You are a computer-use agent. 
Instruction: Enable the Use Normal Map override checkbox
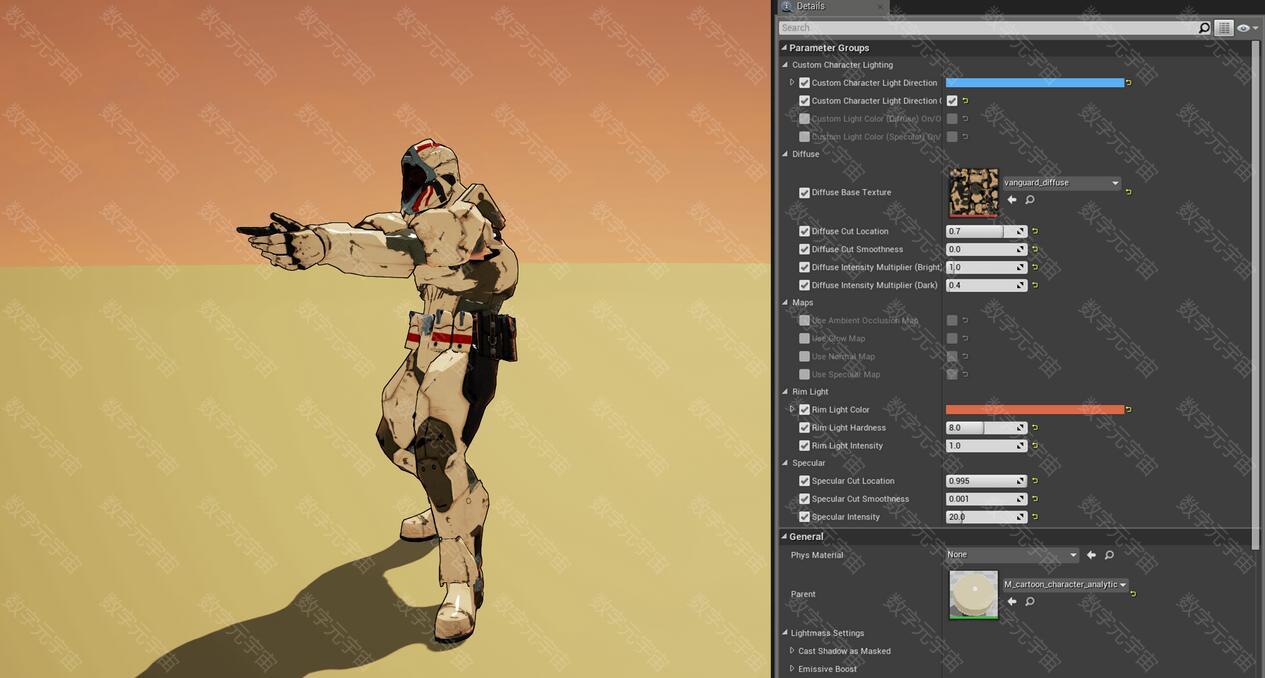point(804,356)
